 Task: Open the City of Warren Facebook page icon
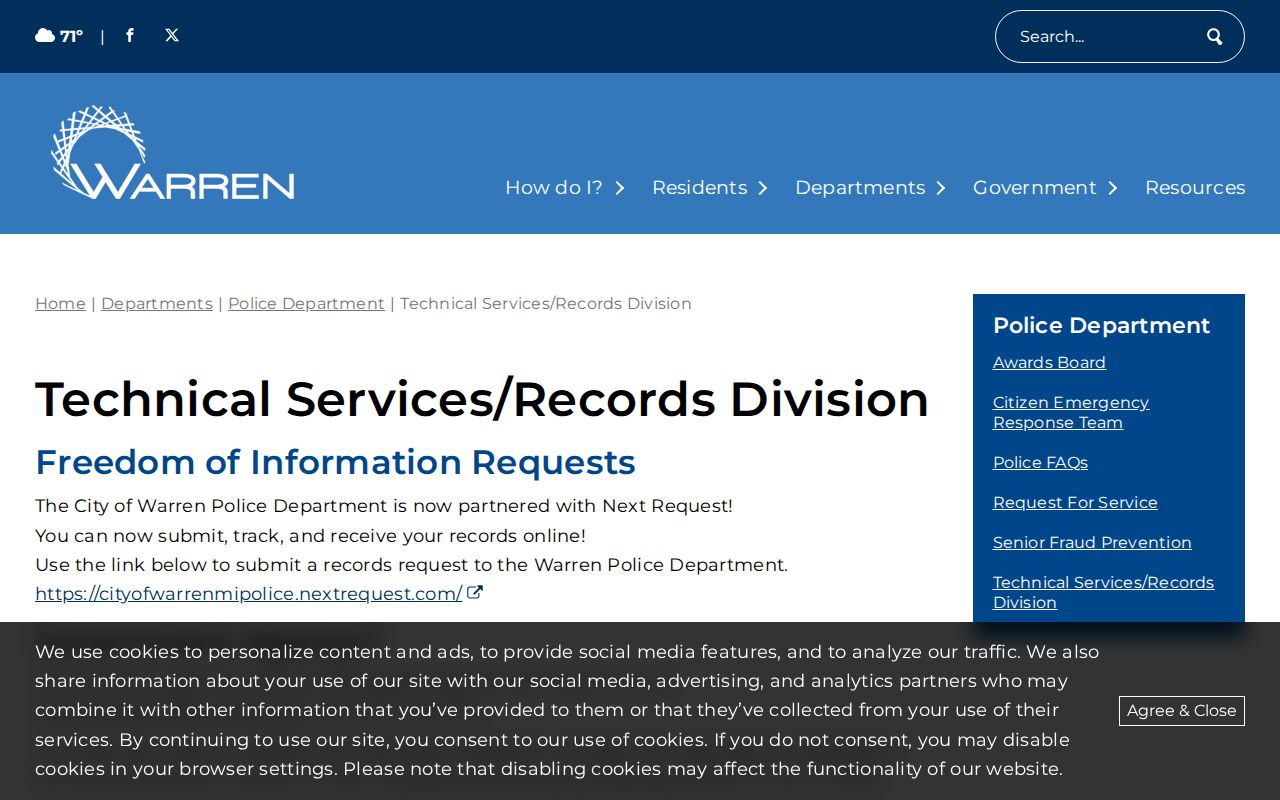click(x=130, y=36)
